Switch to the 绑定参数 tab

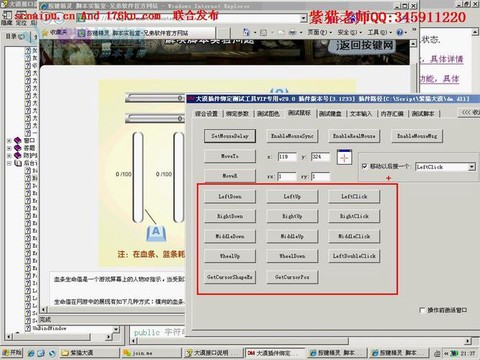click(x=237, y=114)
